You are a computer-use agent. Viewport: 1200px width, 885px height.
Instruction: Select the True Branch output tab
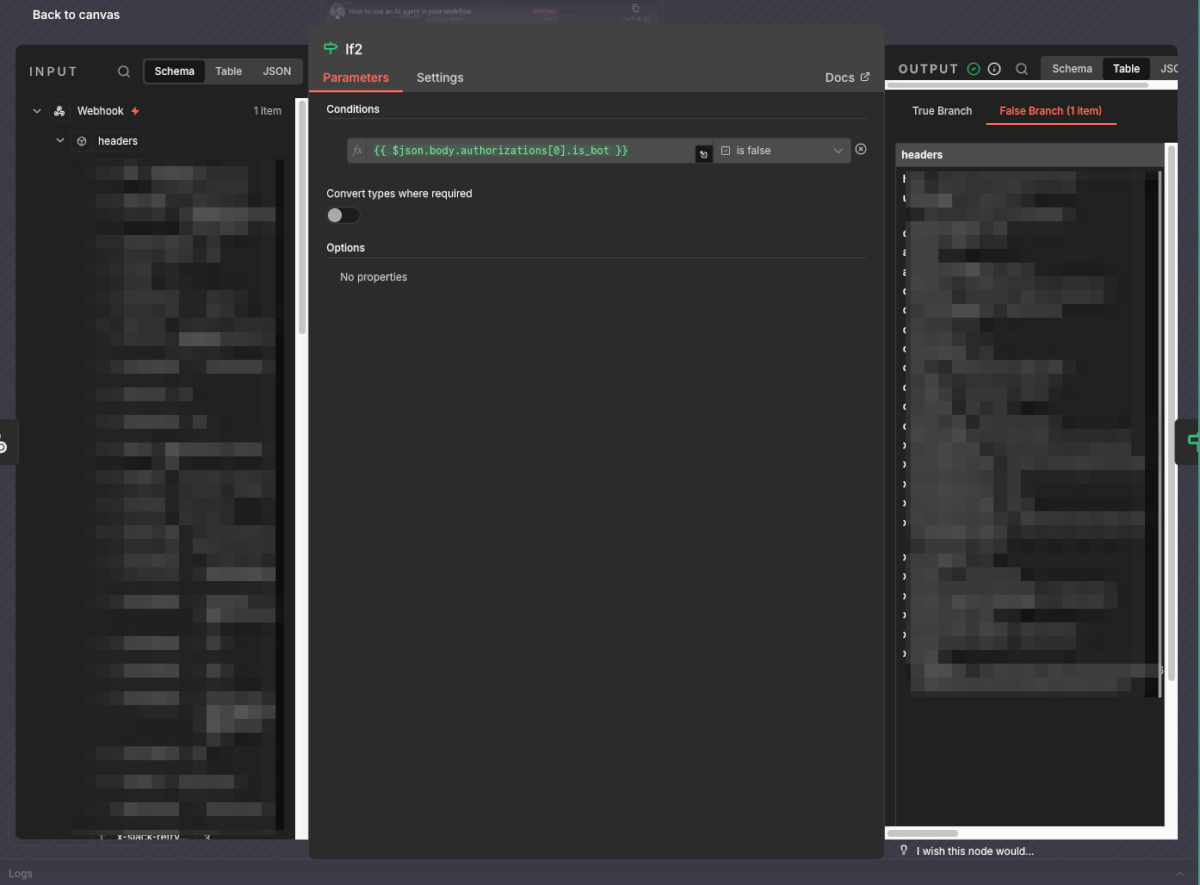(942, 111)
